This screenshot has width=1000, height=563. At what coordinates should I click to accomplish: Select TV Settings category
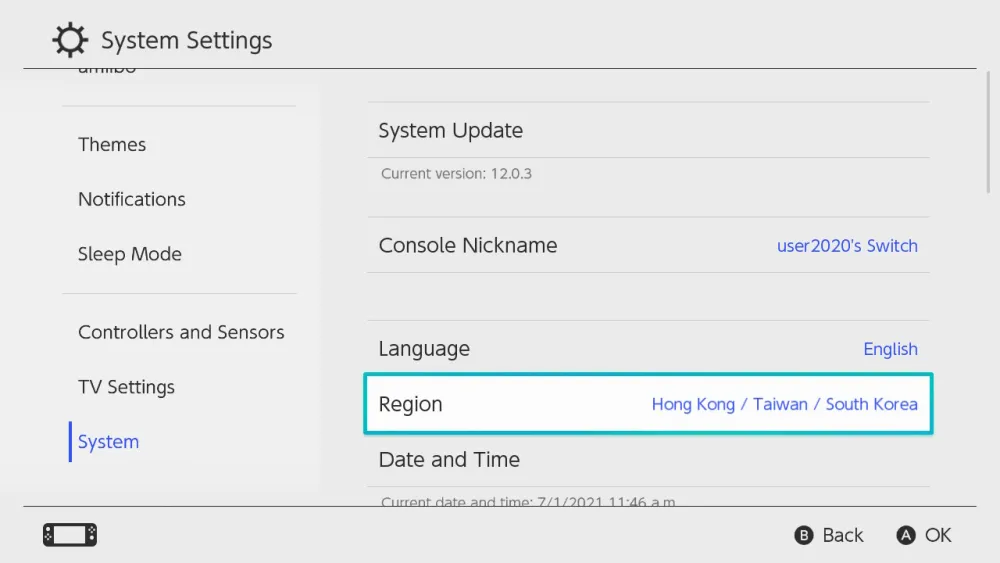126,387
